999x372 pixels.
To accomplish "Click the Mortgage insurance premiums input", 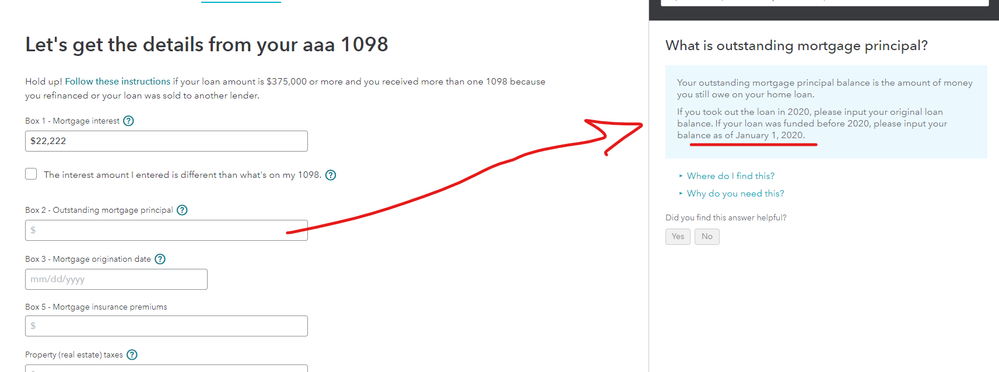I will tap(166, 326).
